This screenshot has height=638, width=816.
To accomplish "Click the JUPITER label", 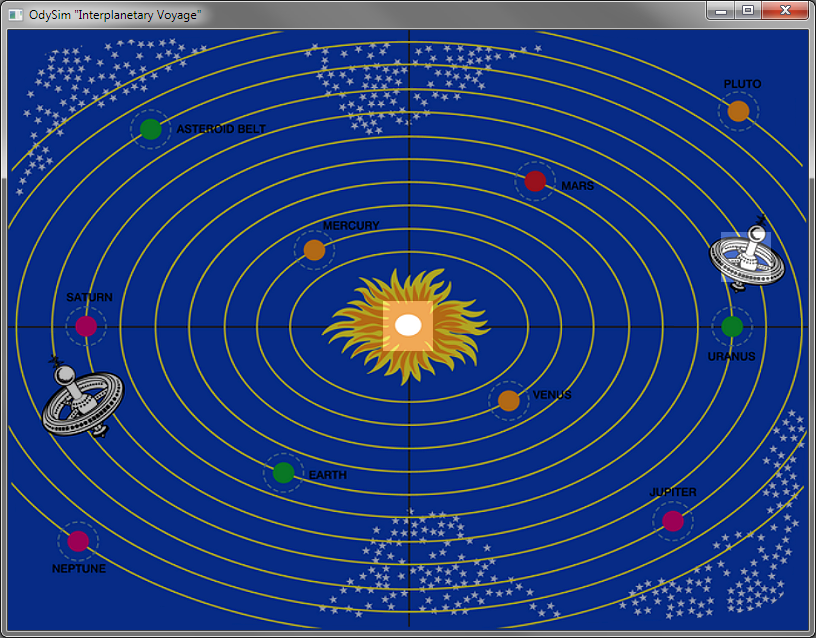I will pos(673,492).
